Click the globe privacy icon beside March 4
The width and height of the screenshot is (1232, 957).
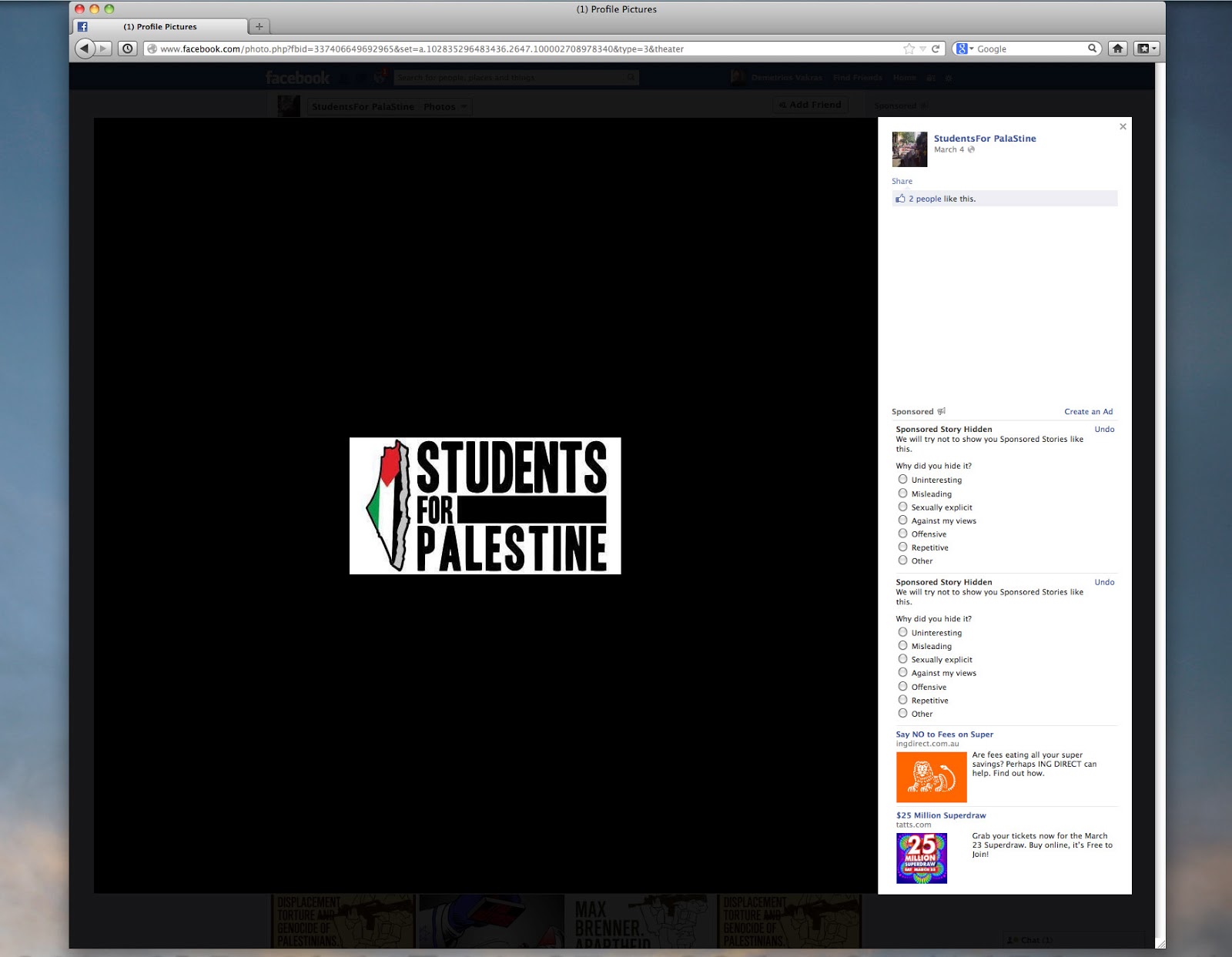(971, 149)
